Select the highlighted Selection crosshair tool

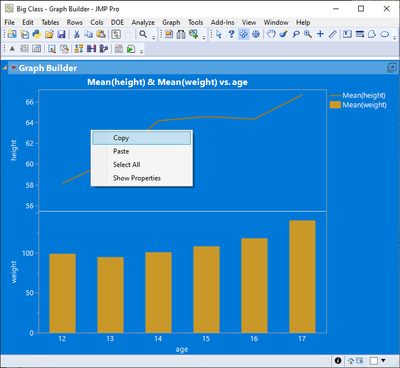point(244,34)
